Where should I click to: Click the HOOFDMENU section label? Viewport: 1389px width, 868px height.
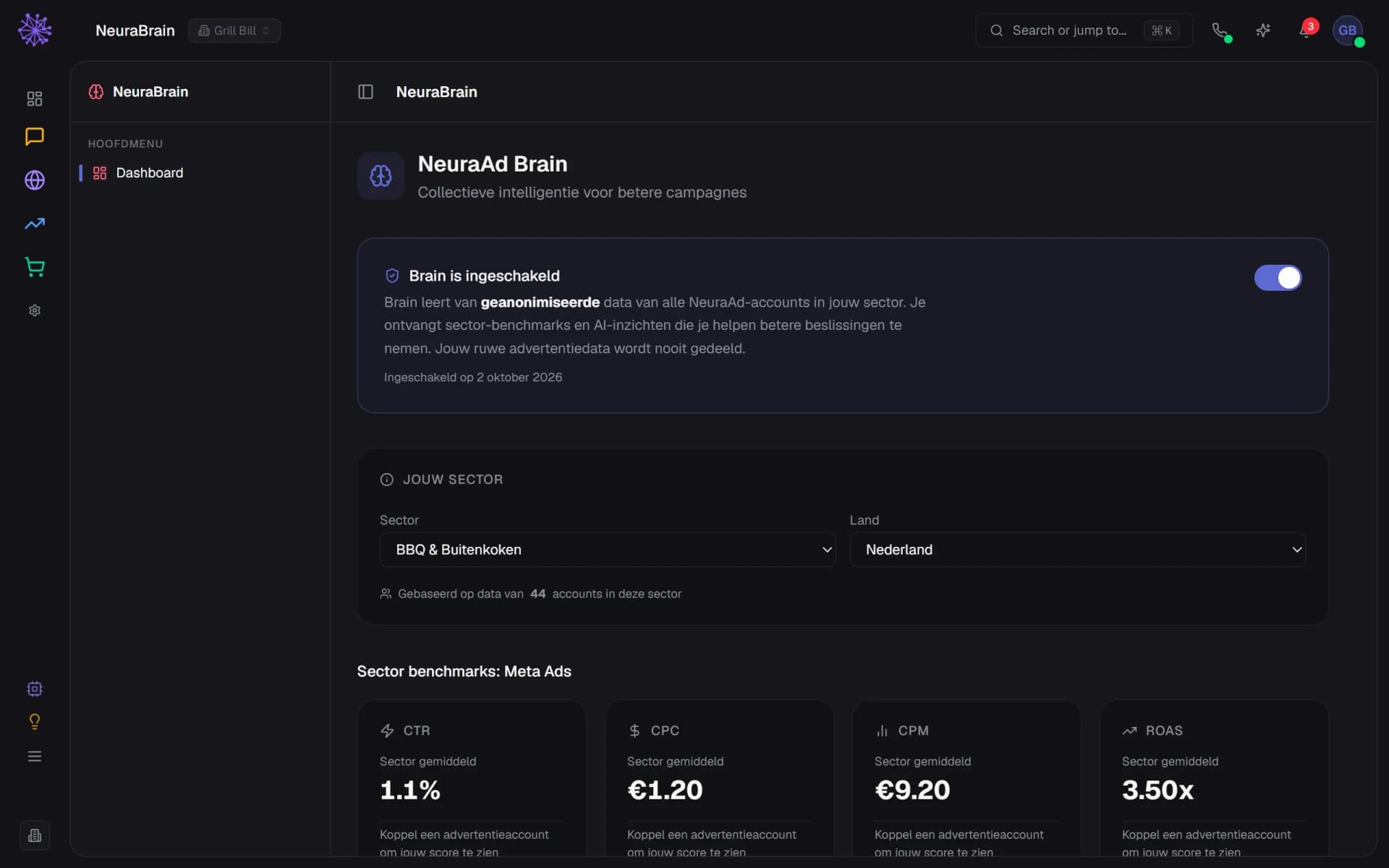[125, 144]
